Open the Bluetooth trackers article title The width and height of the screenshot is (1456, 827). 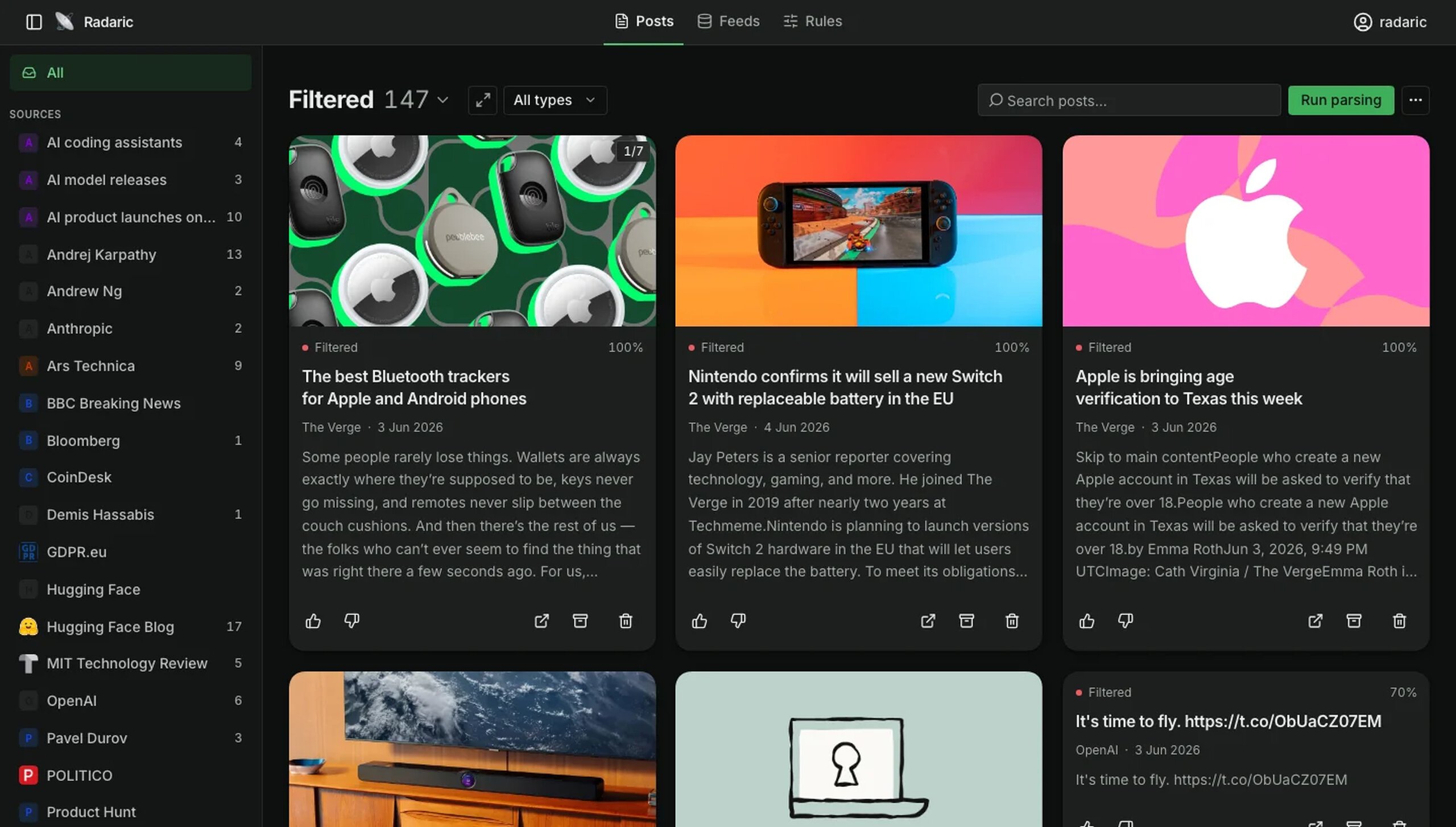(x=414, y=387)
